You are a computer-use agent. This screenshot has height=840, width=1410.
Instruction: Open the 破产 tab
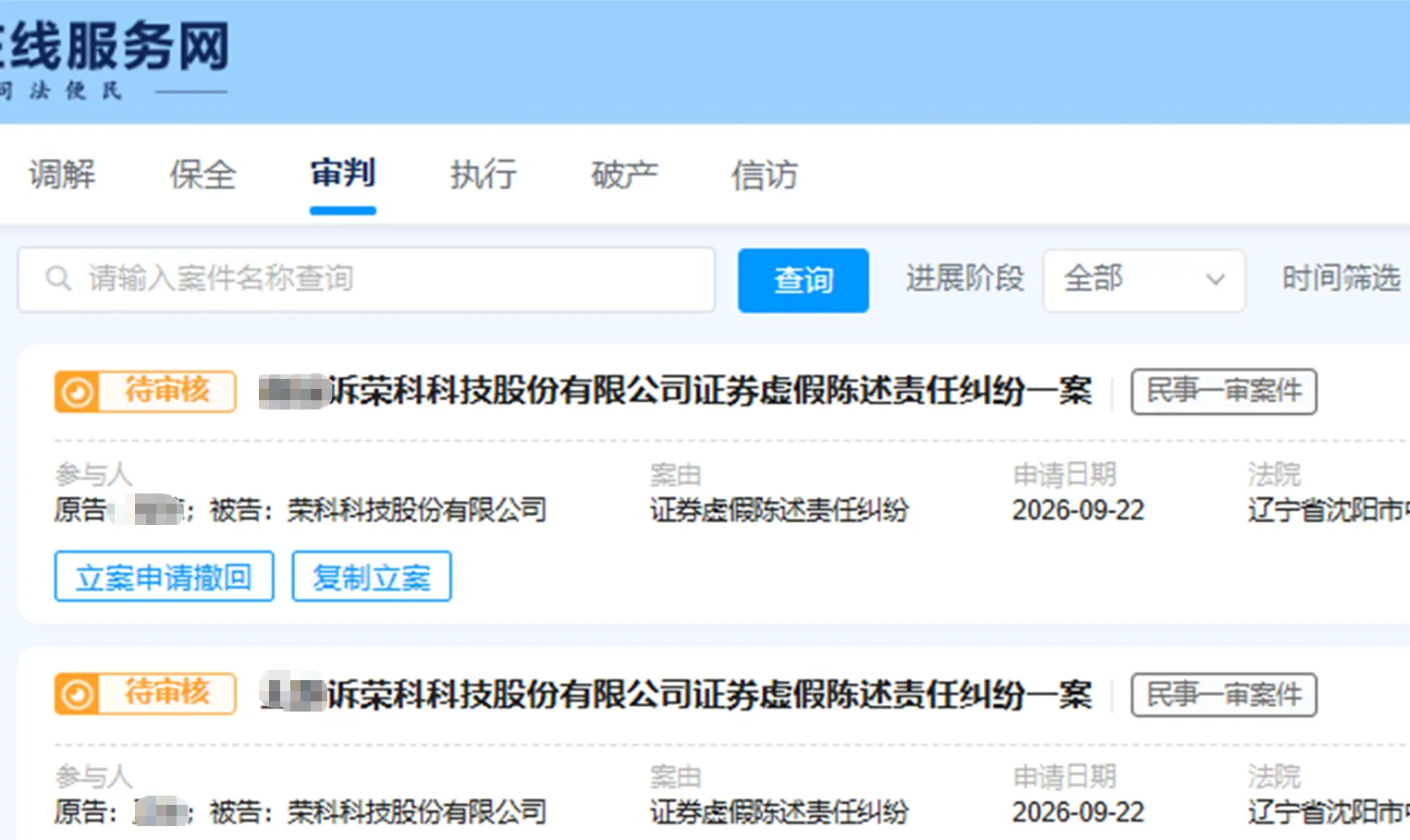624,175
